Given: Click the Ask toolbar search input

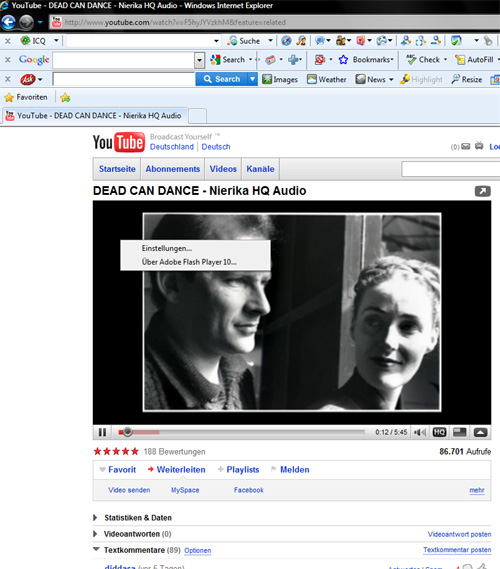Looking at the screenshot, I should click(x=124, y=79).
